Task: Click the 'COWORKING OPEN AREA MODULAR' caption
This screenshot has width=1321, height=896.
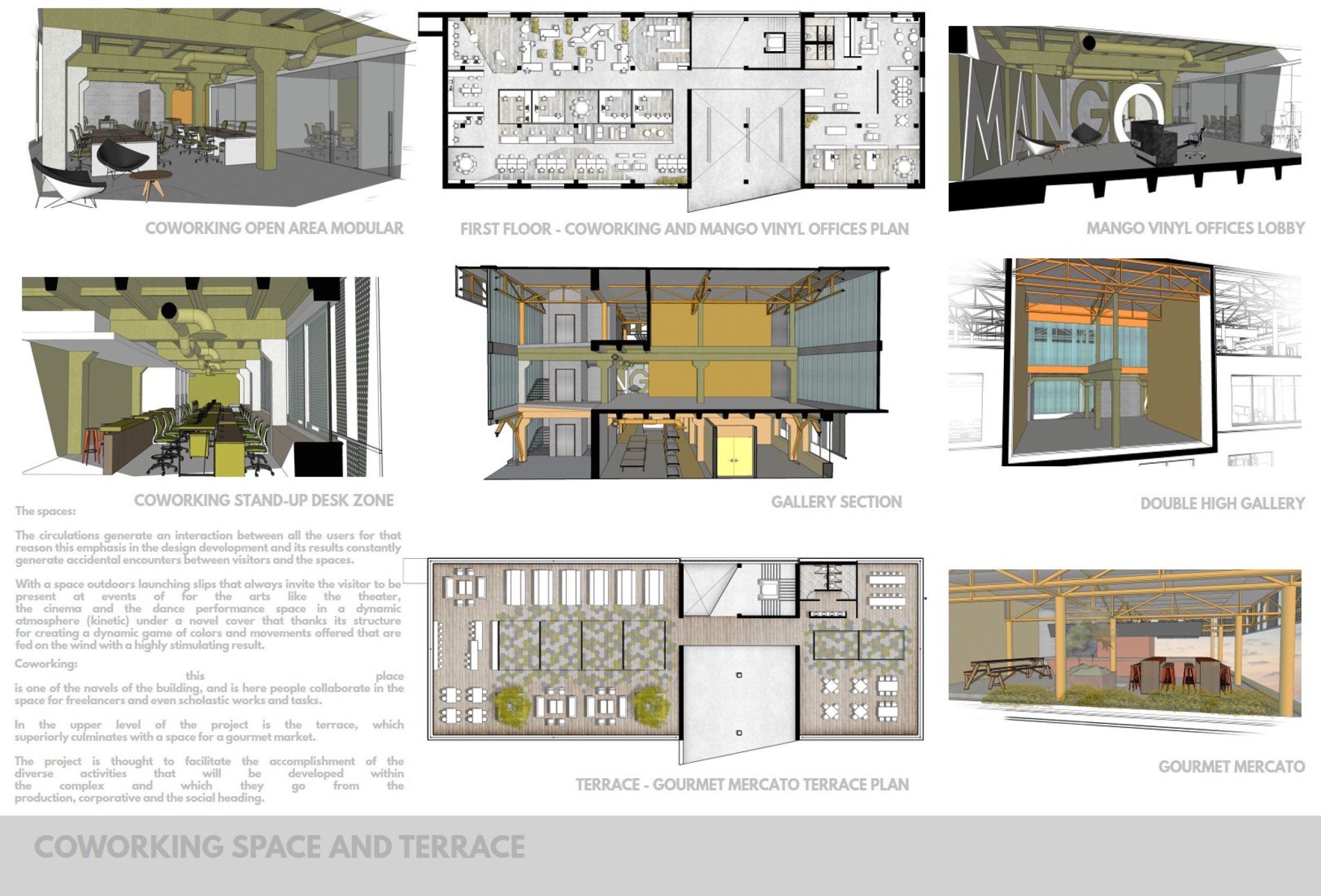Action: [x=274, y=228]
